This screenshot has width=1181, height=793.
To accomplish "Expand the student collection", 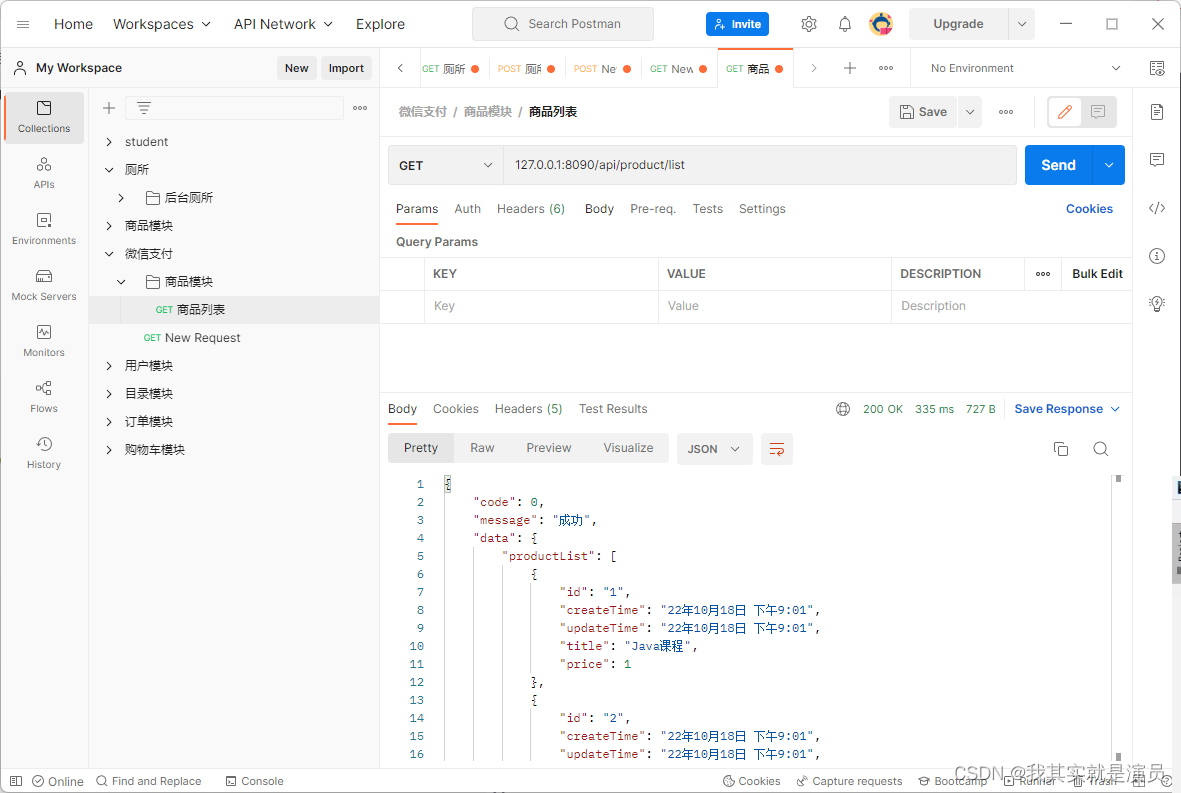I will click(109, 142).
